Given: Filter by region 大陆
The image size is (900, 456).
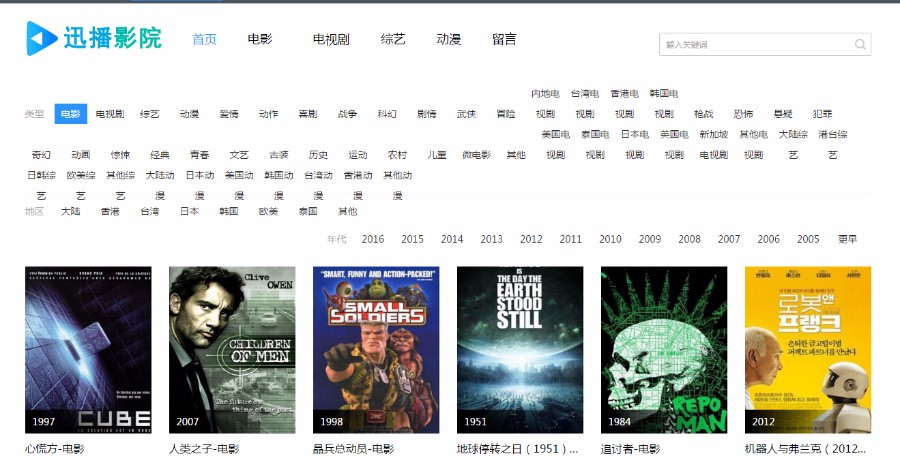Looking at the screenshot, I should (71, 211).
